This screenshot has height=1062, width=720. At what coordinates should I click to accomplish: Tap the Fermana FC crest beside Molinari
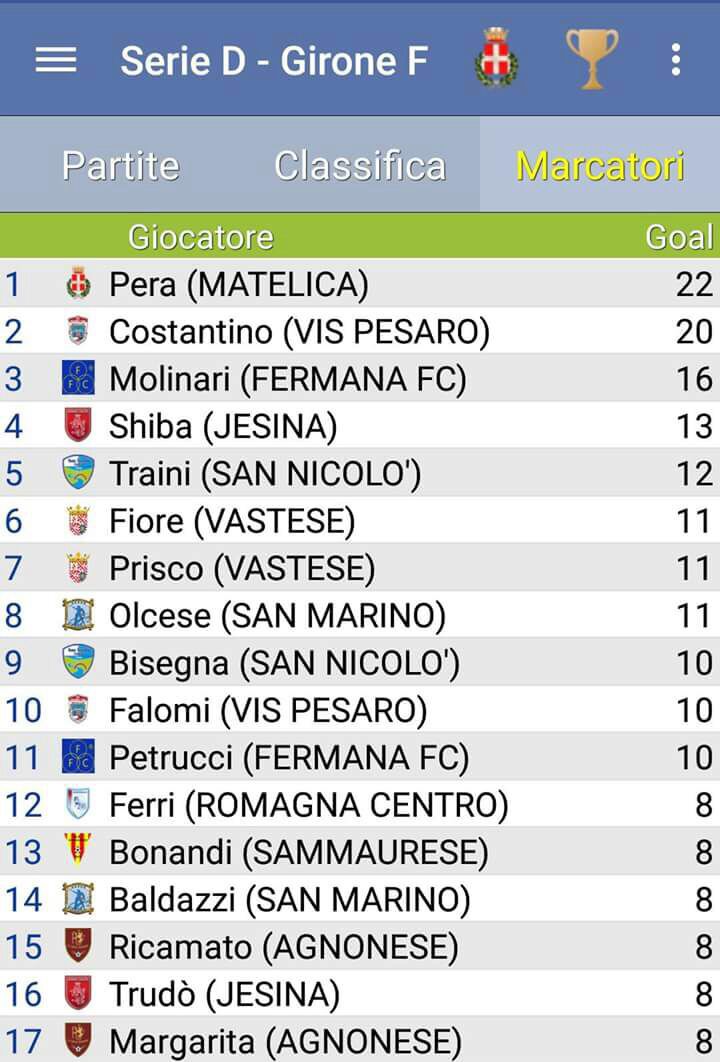78,378
